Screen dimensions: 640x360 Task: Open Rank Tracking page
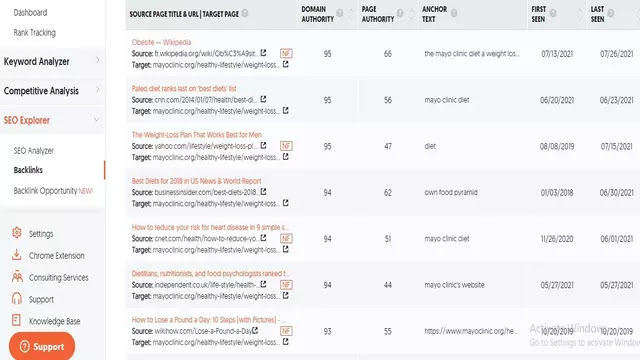34,33
